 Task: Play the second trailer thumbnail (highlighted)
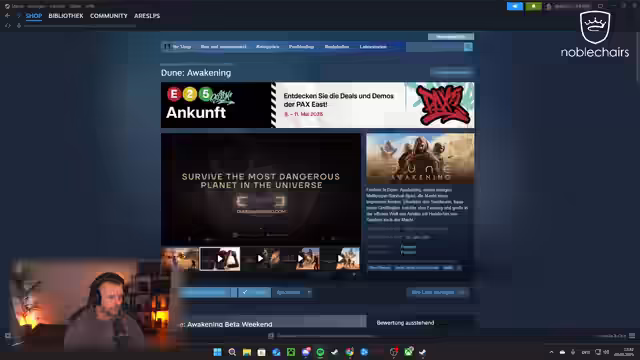pos(220,259)
